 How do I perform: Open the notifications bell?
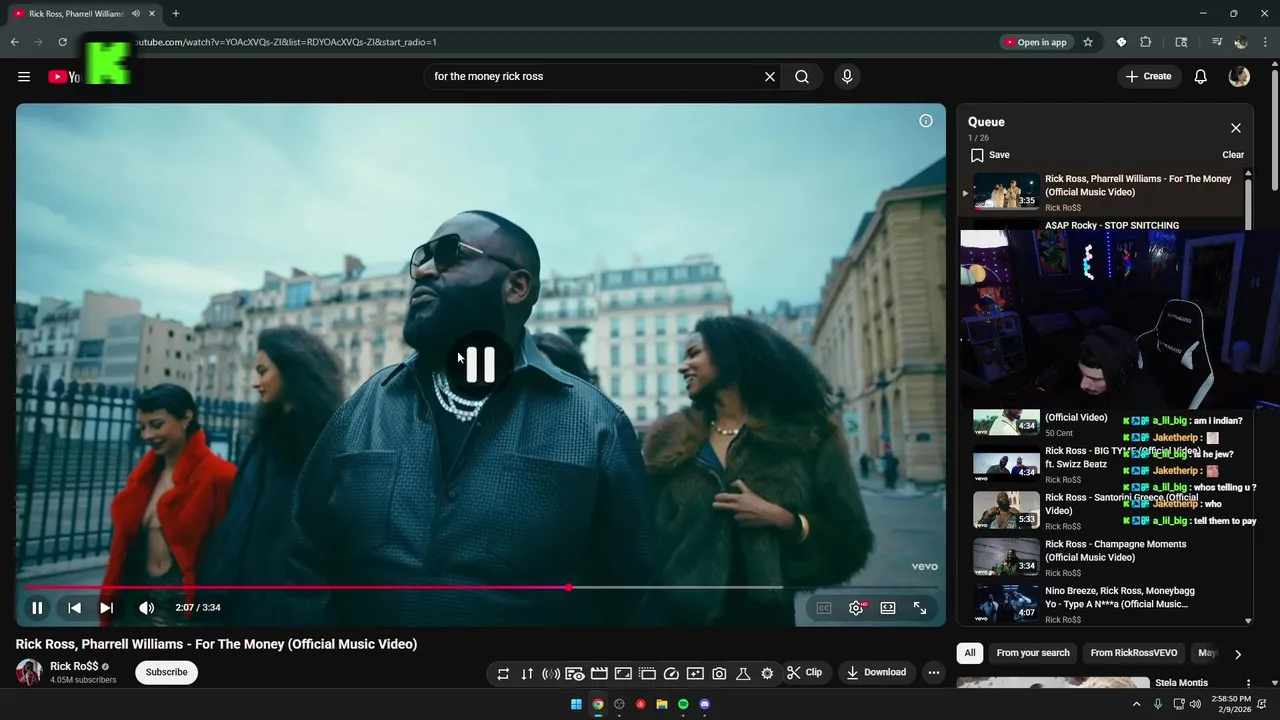(x=1201, y=77)
